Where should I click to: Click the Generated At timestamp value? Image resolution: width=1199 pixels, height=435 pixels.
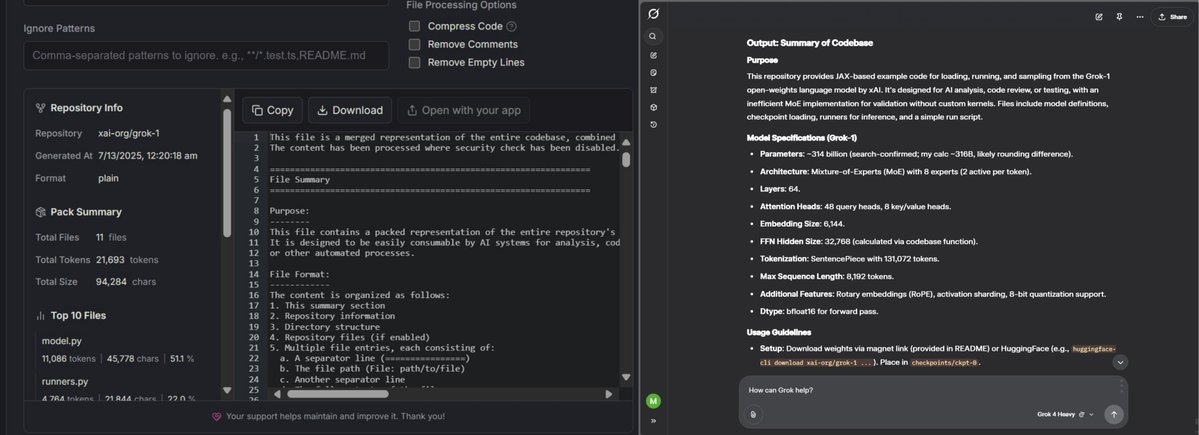point(148,155)
